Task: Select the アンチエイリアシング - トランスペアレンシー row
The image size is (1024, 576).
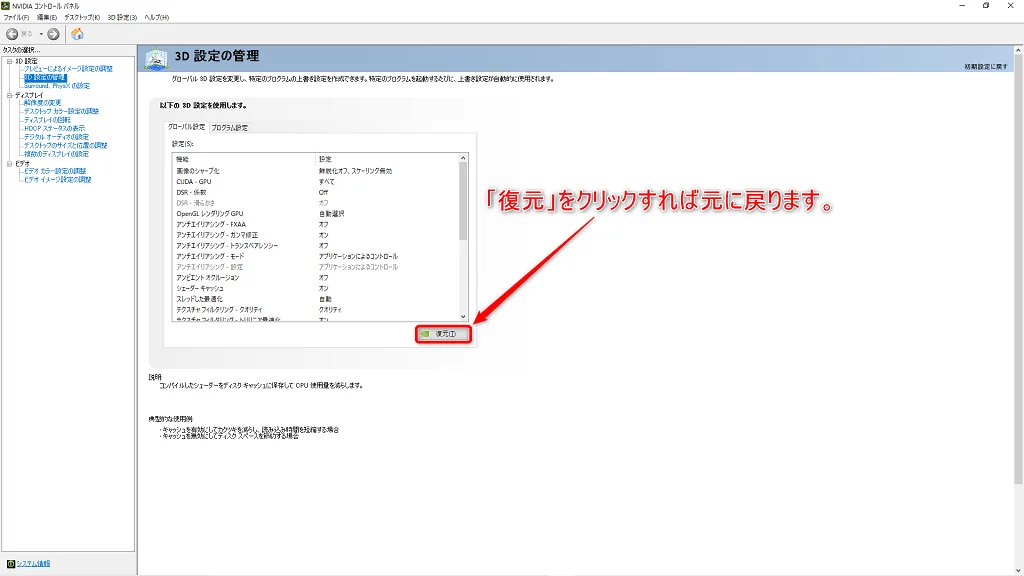Action: point(316,246)
